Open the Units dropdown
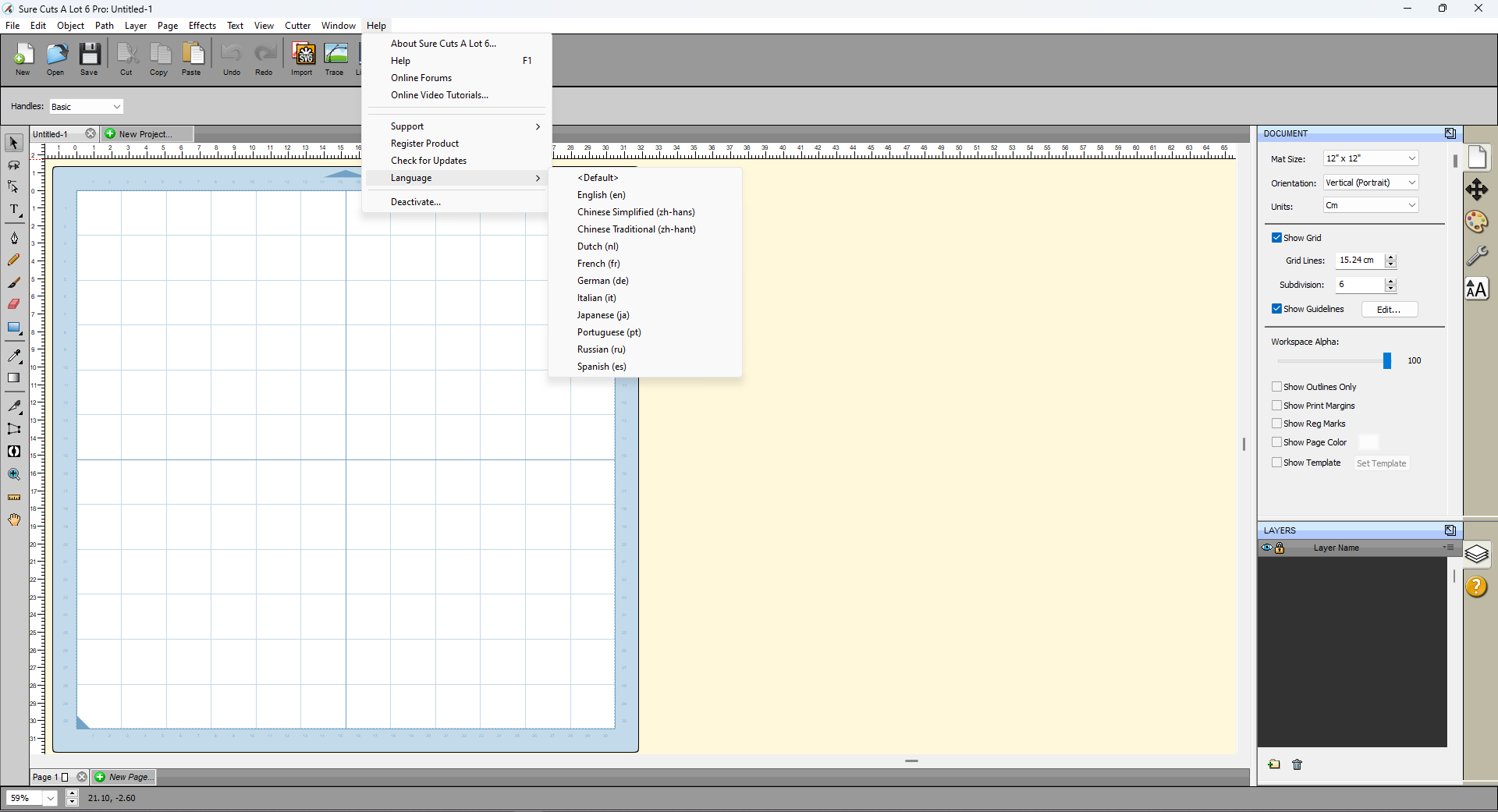The height and width of the screenshot is (812, 1498). (x=1371, y=205)
